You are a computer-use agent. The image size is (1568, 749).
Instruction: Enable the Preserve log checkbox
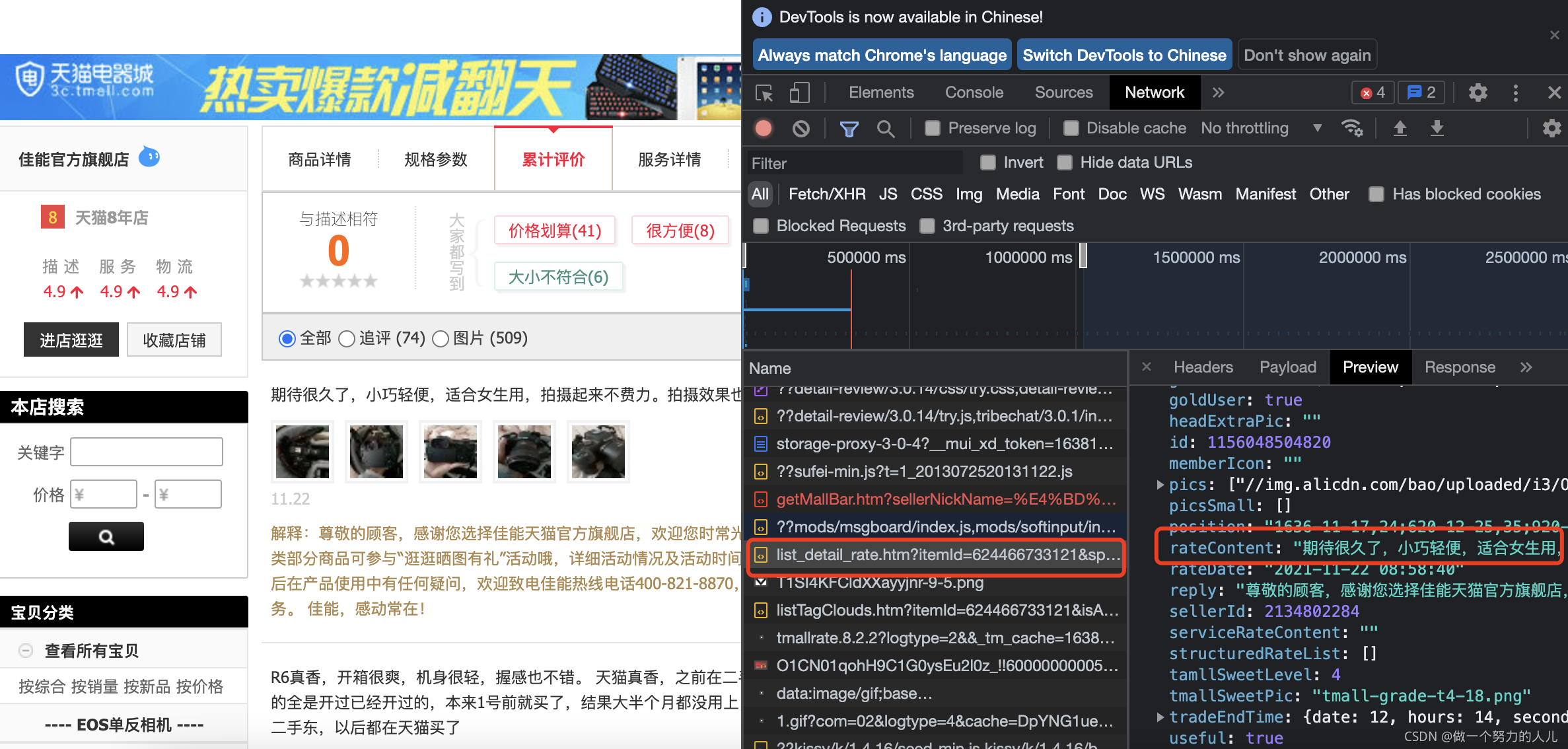(932, 128)
